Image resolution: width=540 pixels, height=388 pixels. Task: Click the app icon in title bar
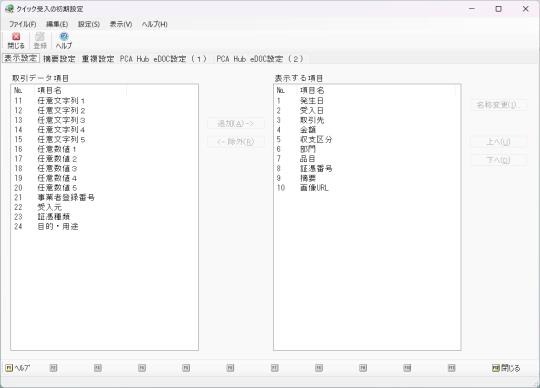(x=9, y=9)
